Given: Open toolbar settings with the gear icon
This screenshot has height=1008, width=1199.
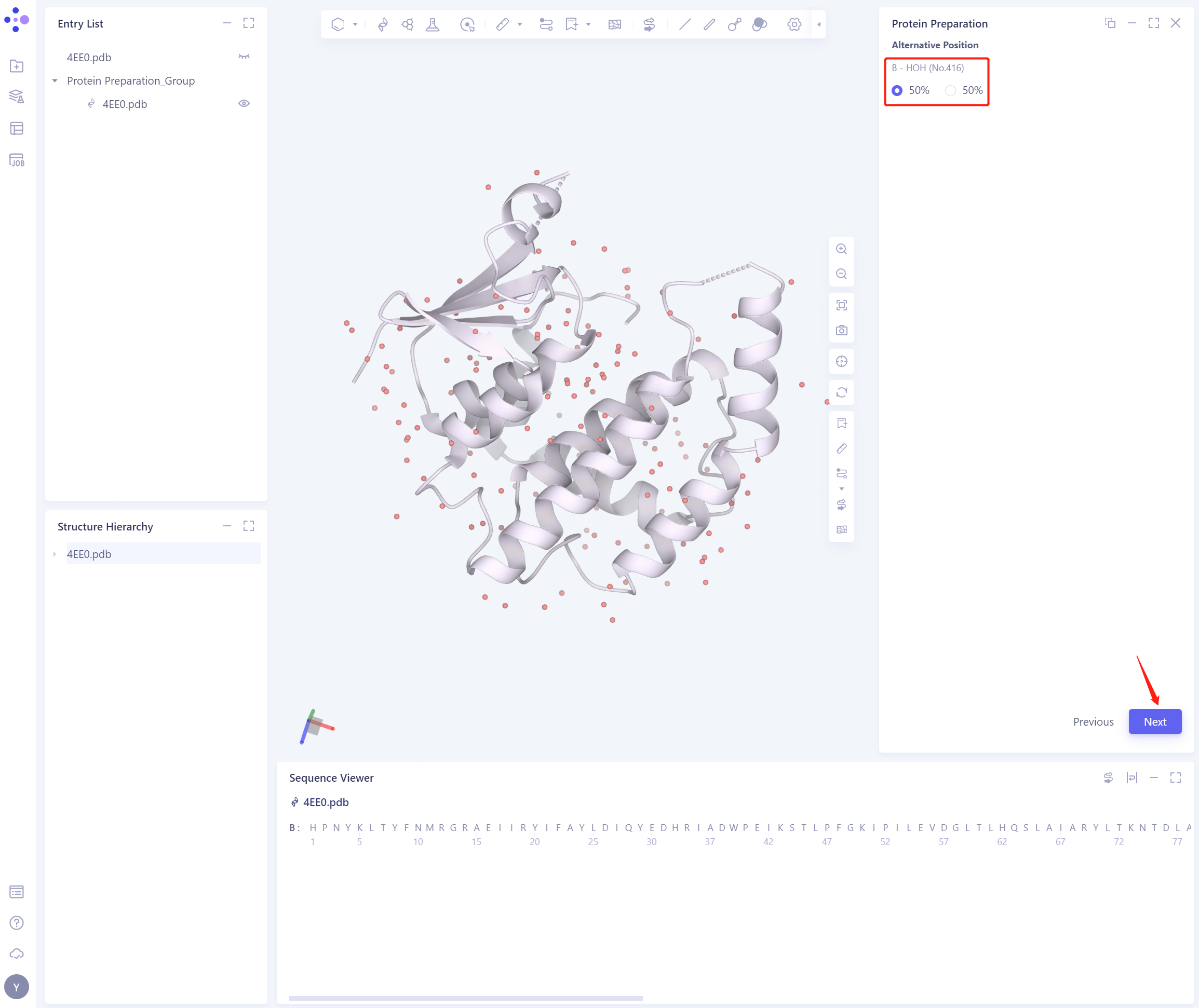Looking at the screenshot, I should 794,24.
